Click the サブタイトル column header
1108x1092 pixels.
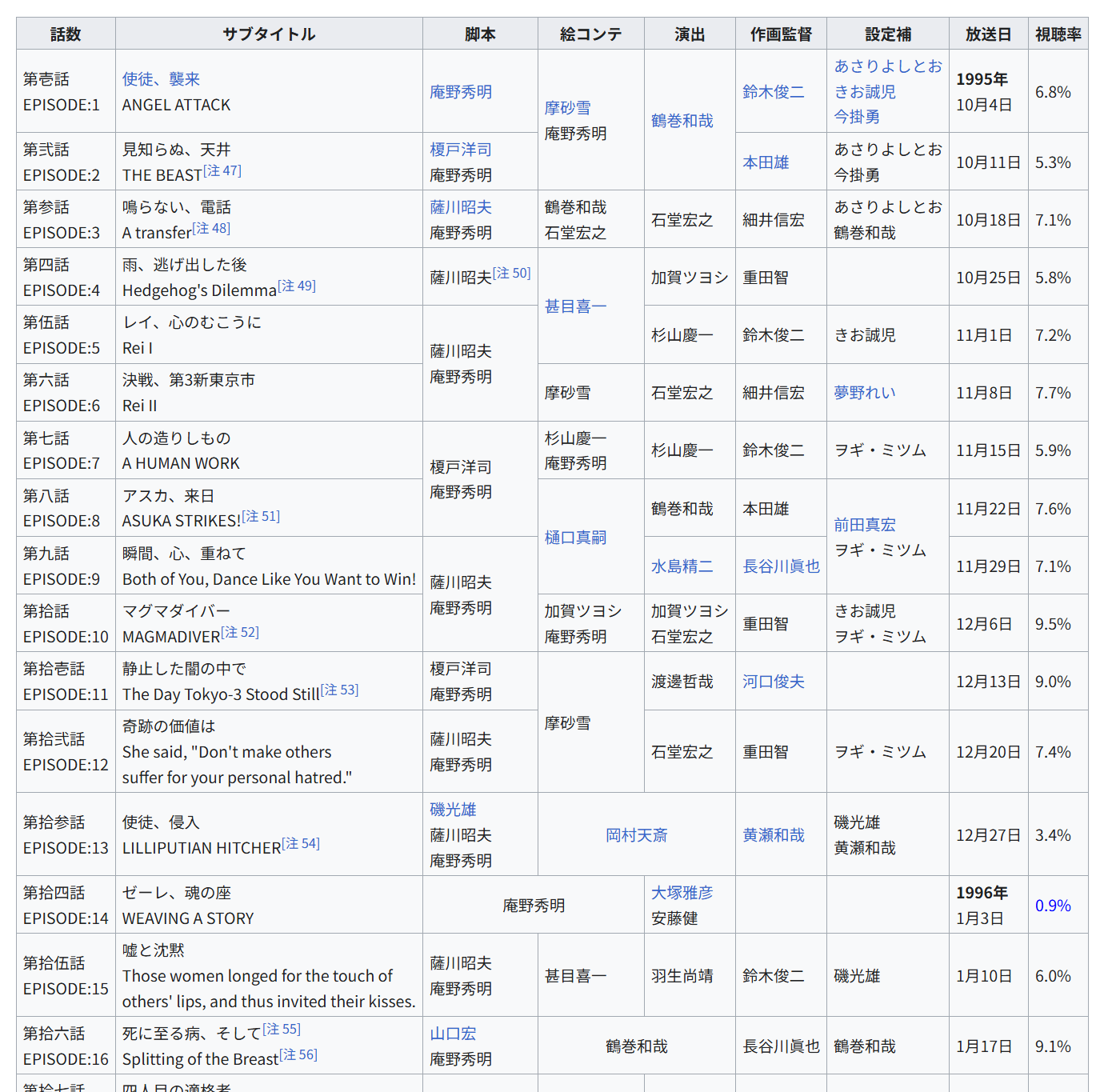click(x=269, y=34)
